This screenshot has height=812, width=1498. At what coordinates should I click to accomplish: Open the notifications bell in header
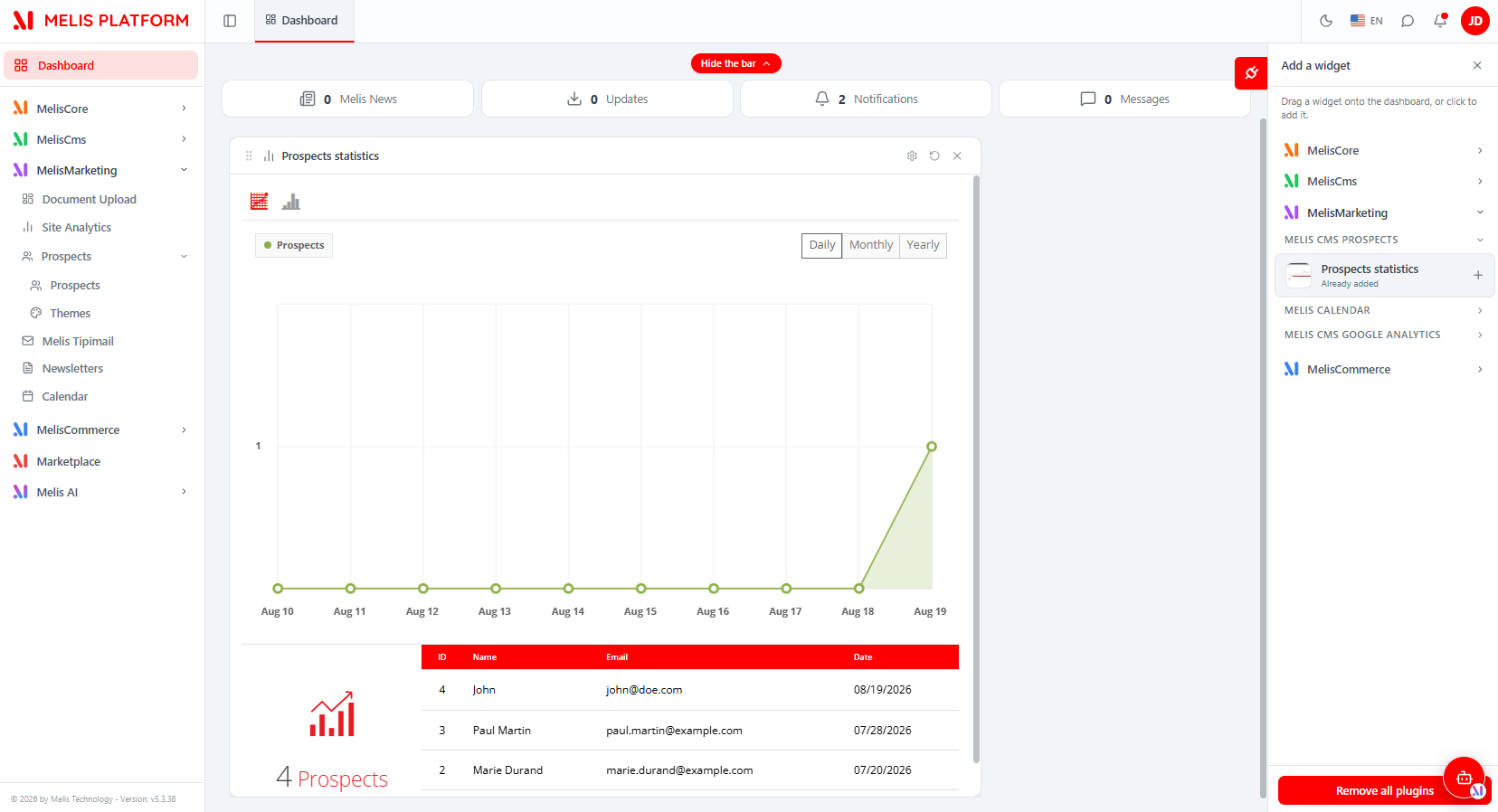point(1440,21)
